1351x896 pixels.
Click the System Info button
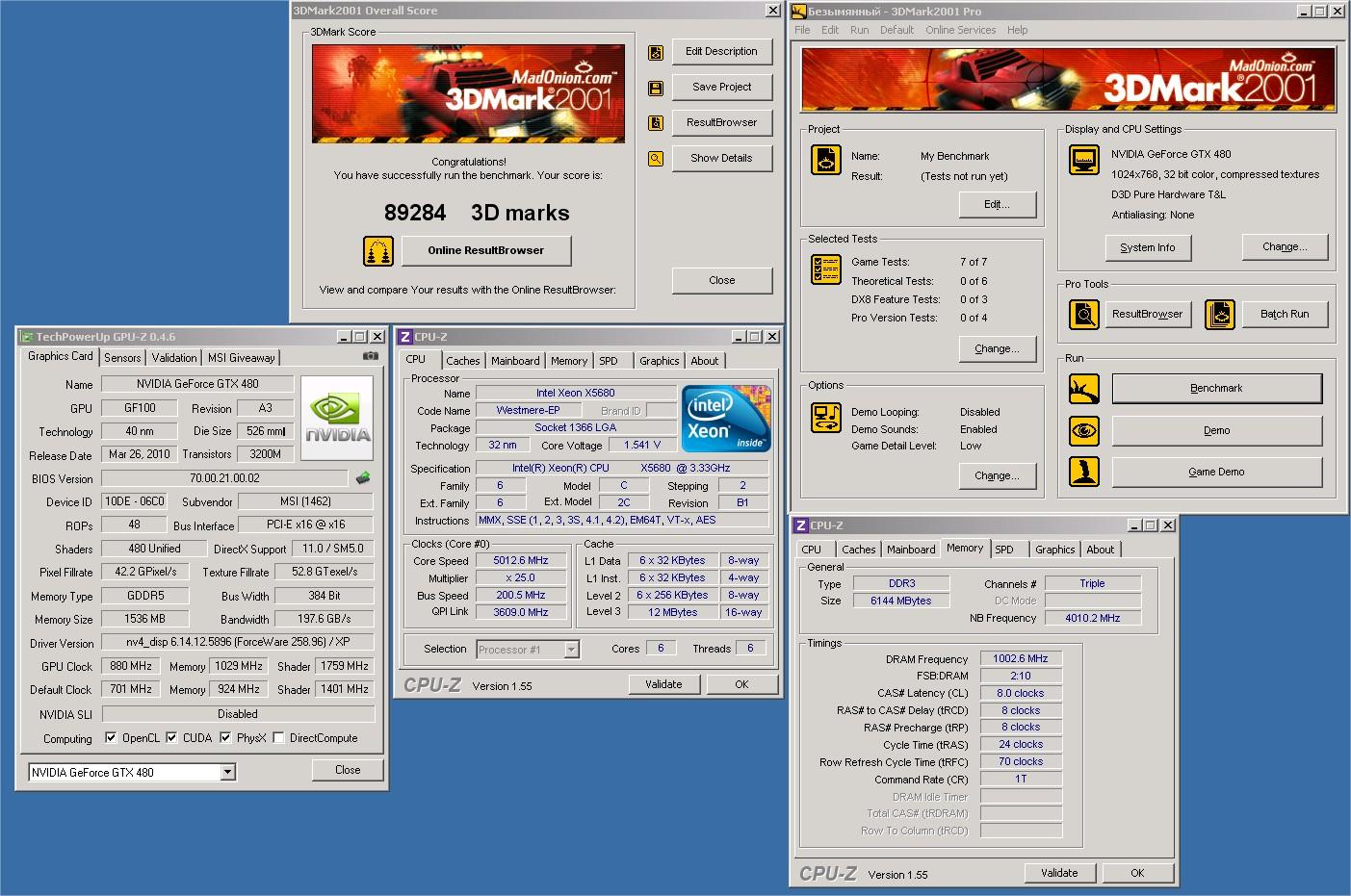pyautogui.click(x=1148, y=247)
